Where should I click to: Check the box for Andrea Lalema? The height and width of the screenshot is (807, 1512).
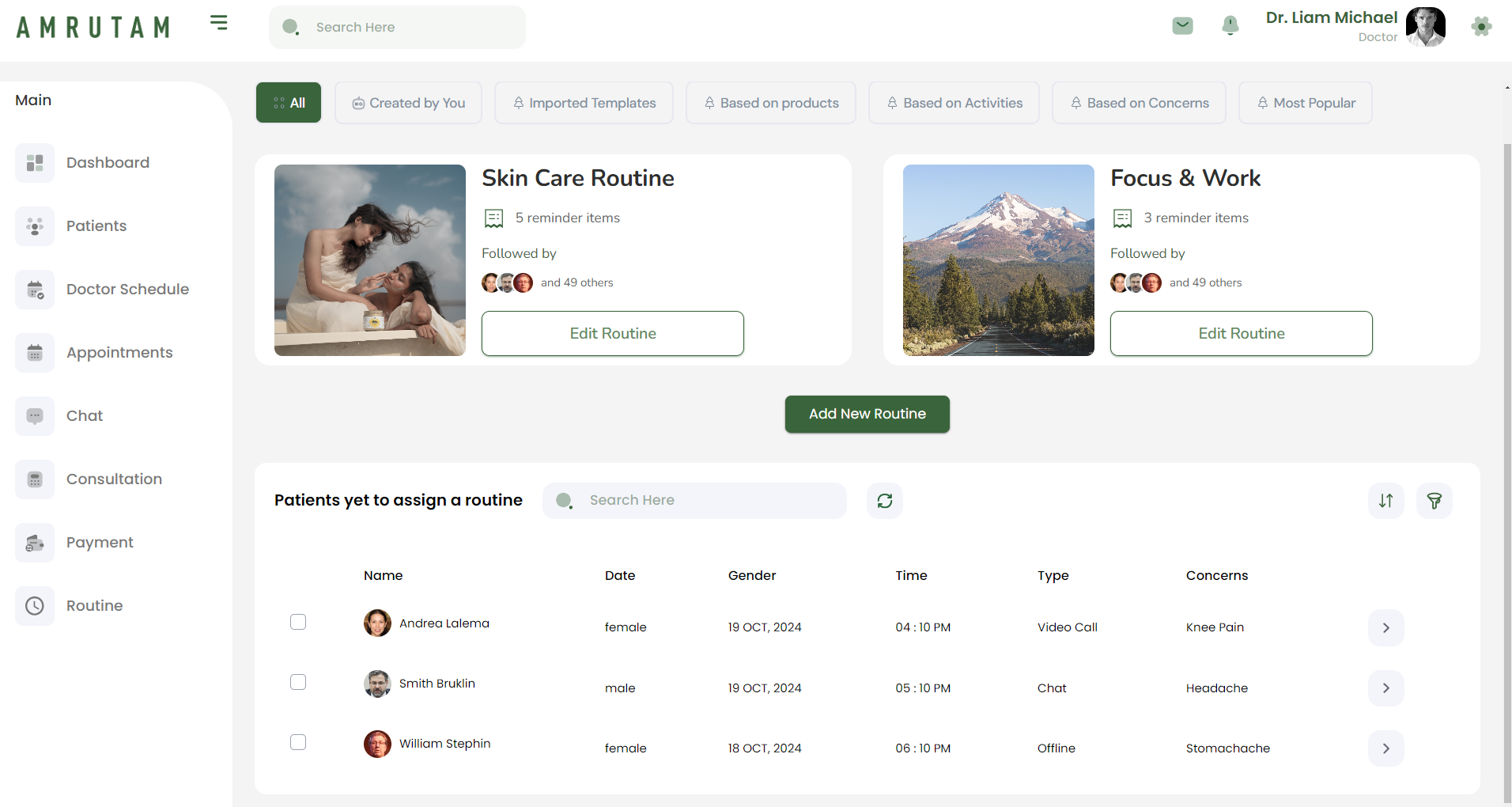click(x=298, y=622)
